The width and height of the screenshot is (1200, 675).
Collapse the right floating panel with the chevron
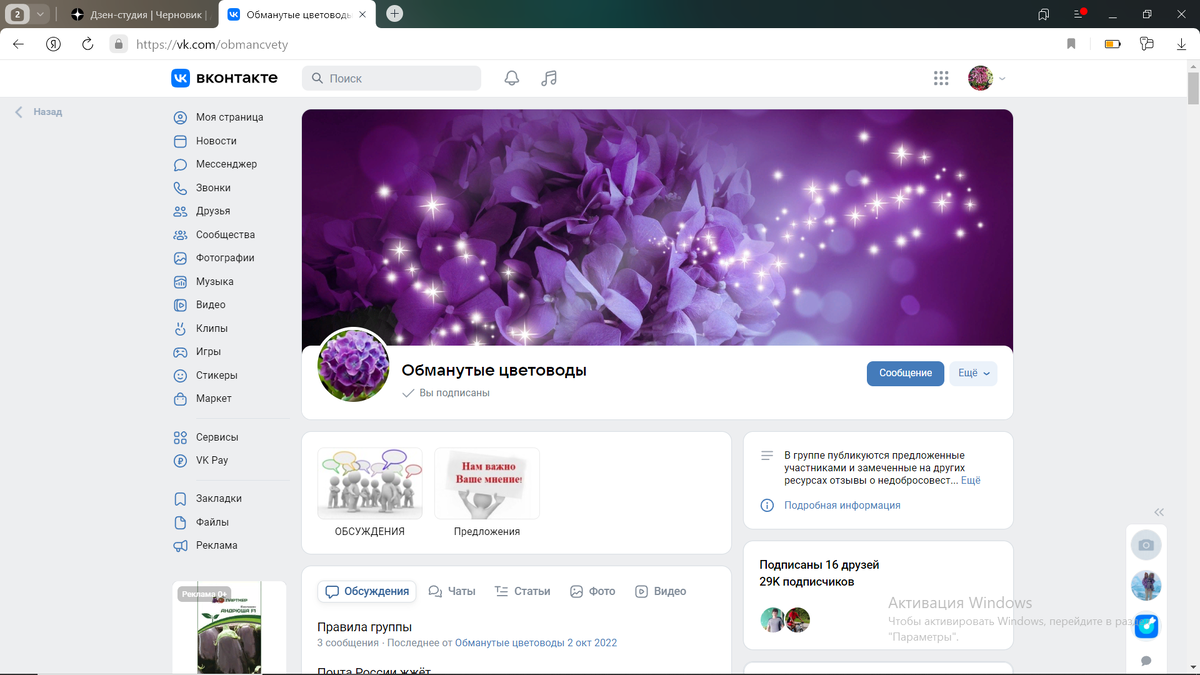pos(1159,511)
